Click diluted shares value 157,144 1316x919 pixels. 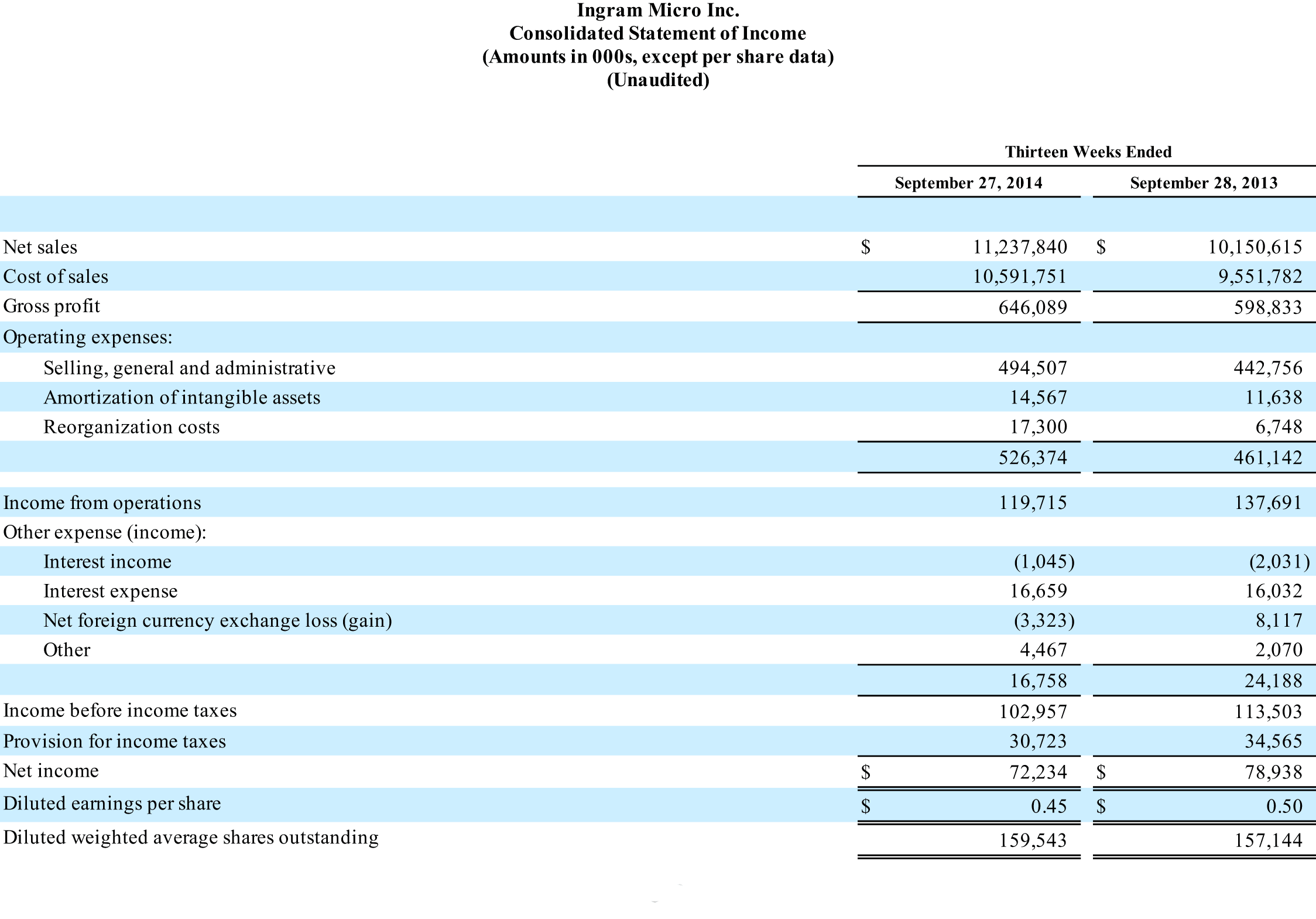coord(1269,840)
